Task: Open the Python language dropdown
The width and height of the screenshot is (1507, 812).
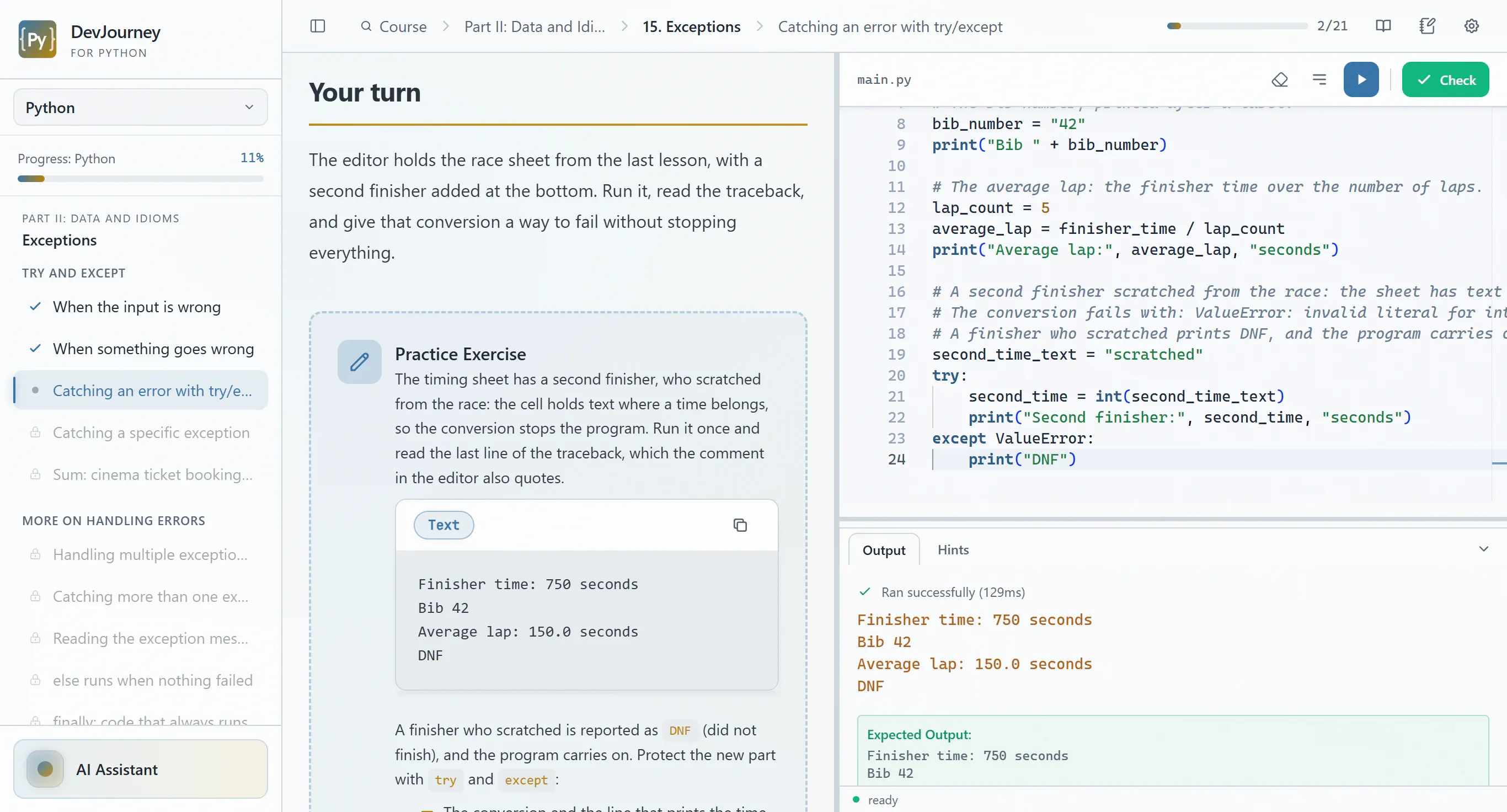Action: tap(141, 108)
